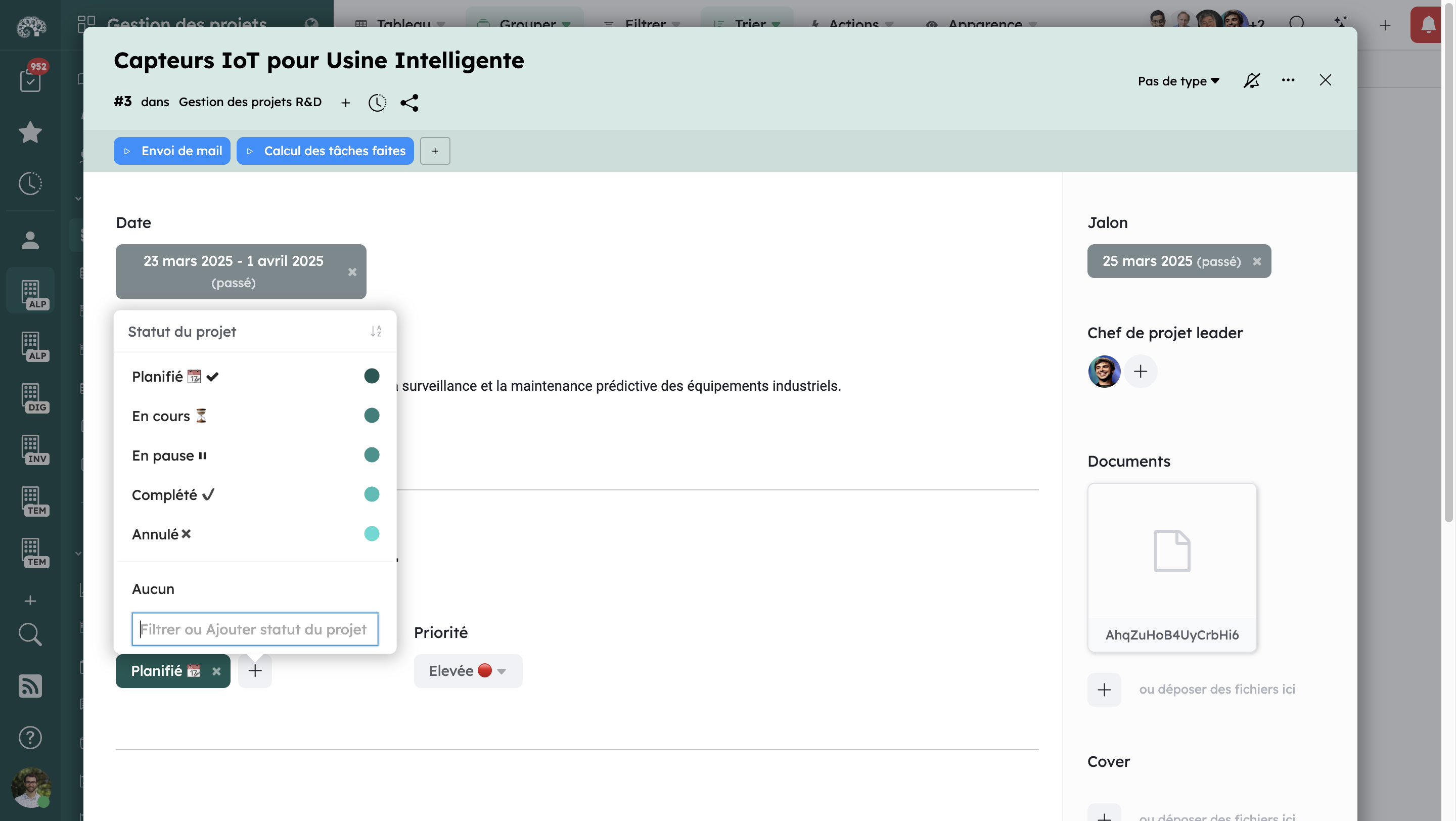Screen dimensions: 1456x821
Task: Expand the Pas de type dropdown
Action: click(x=1178, y=81)
